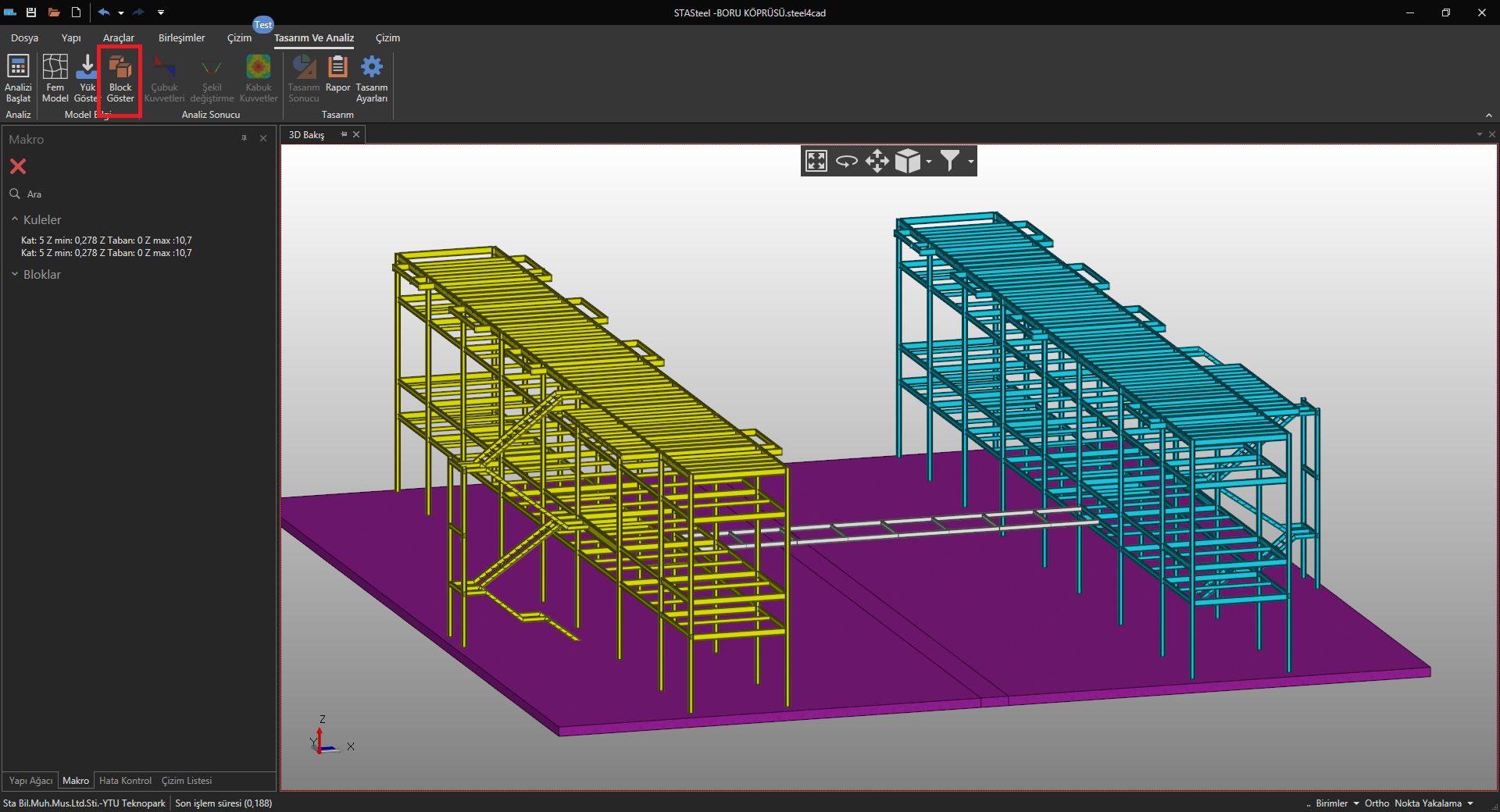Toggle Ortho mode in status bar
This screenshot has height=812, width=1500.
click(x=1377, y=803)
